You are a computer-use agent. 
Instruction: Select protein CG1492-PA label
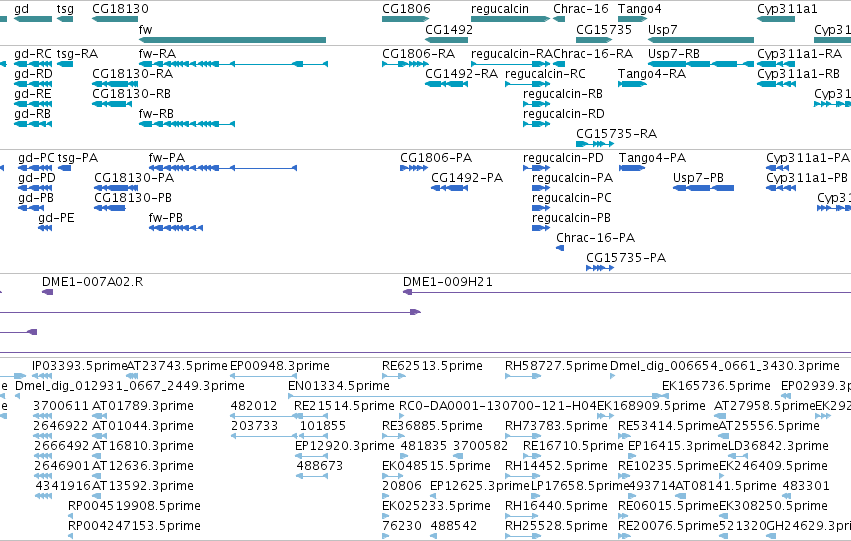tap(467, 178)
